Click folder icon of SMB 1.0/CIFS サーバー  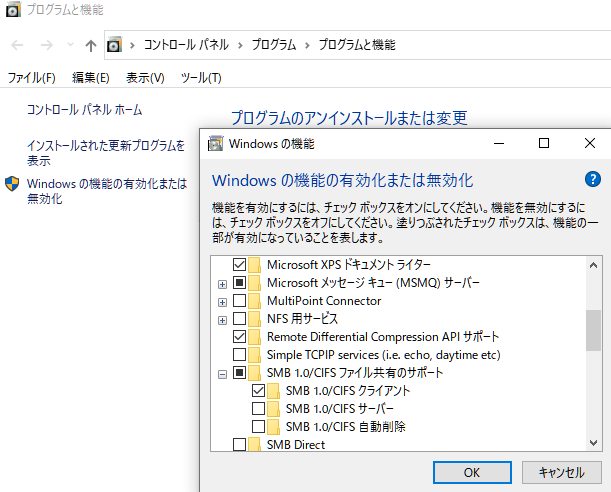(x=273, y=409)
